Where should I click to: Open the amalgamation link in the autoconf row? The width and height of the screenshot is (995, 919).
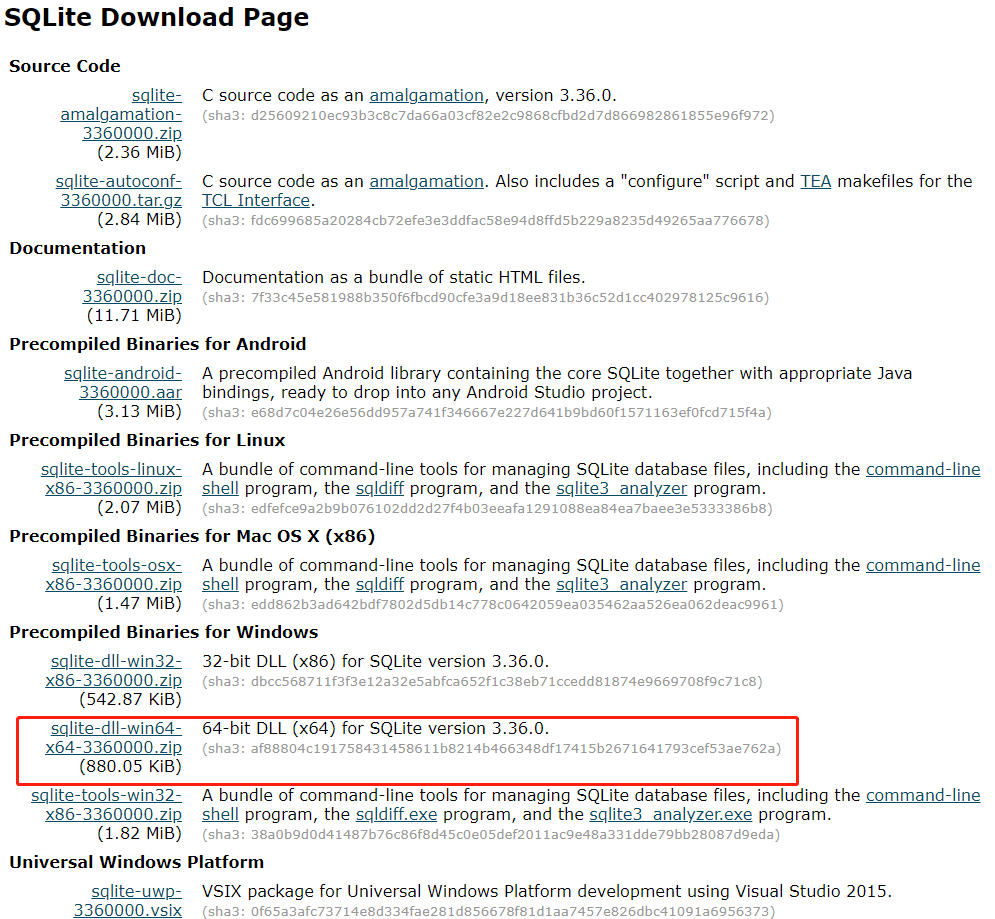click(426, 181)
